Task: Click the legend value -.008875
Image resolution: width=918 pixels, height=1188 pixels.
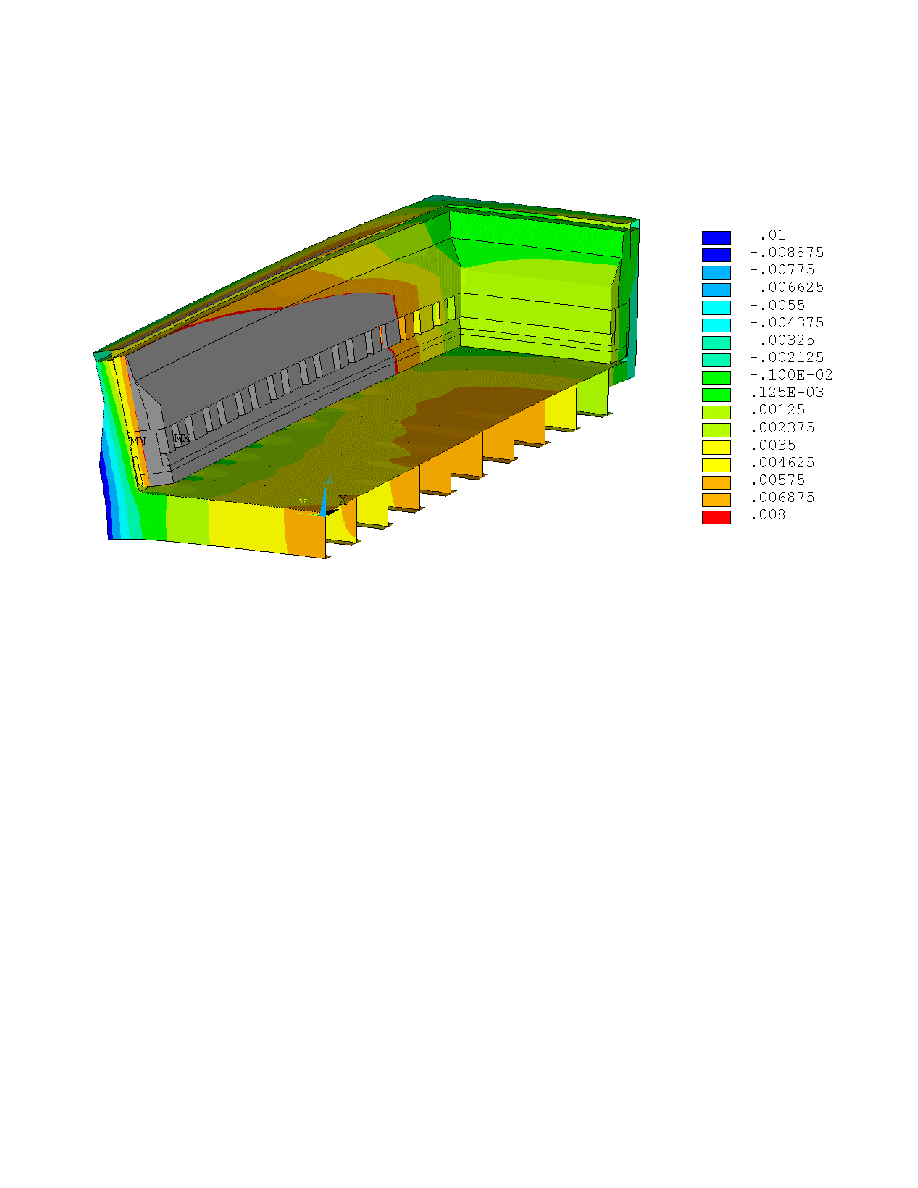Action: coord(787,252)
